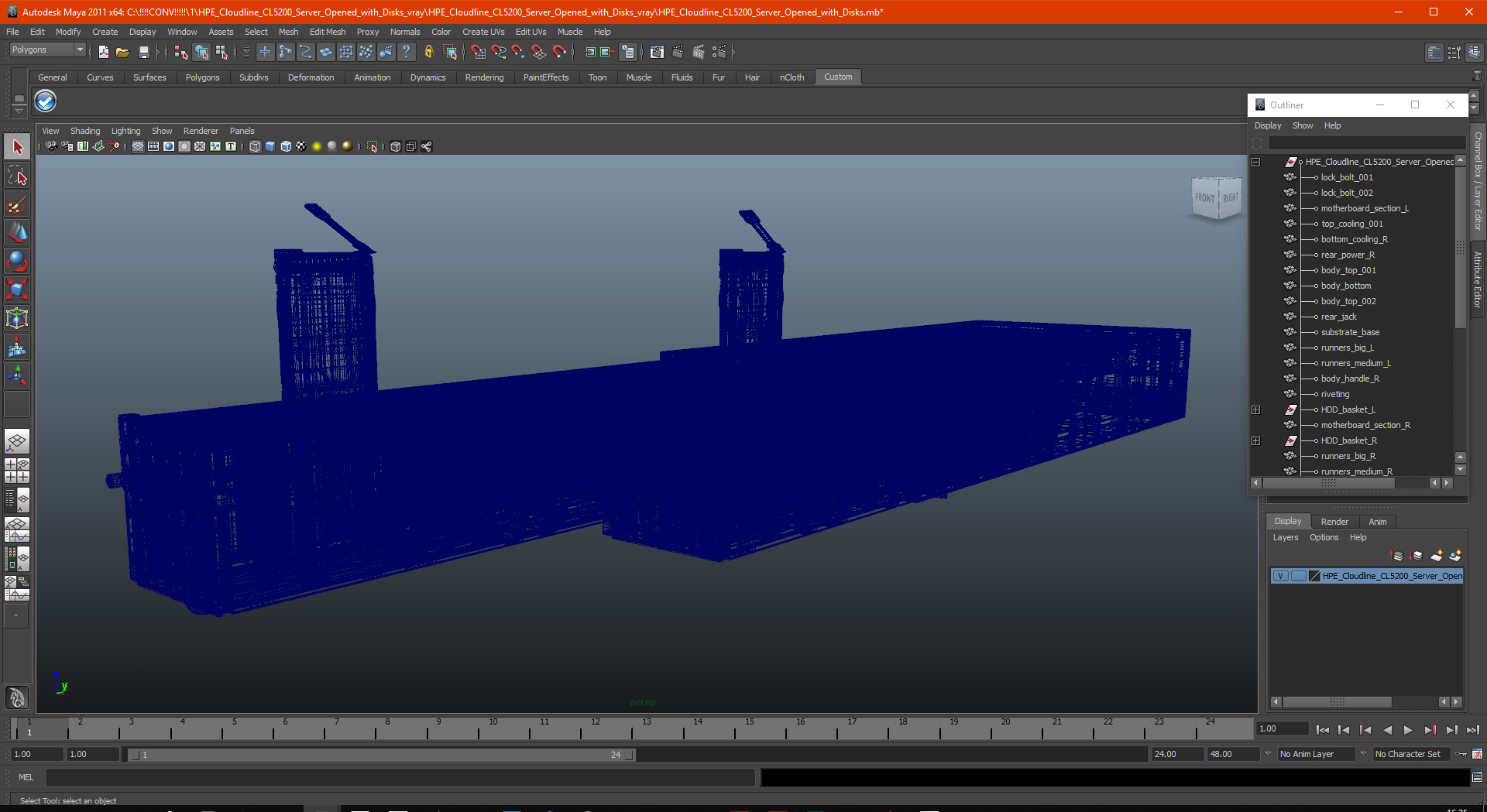This screenshot has height=812, width=1487.
Task: Open the Render Settings icon
Action: (719, 52)
